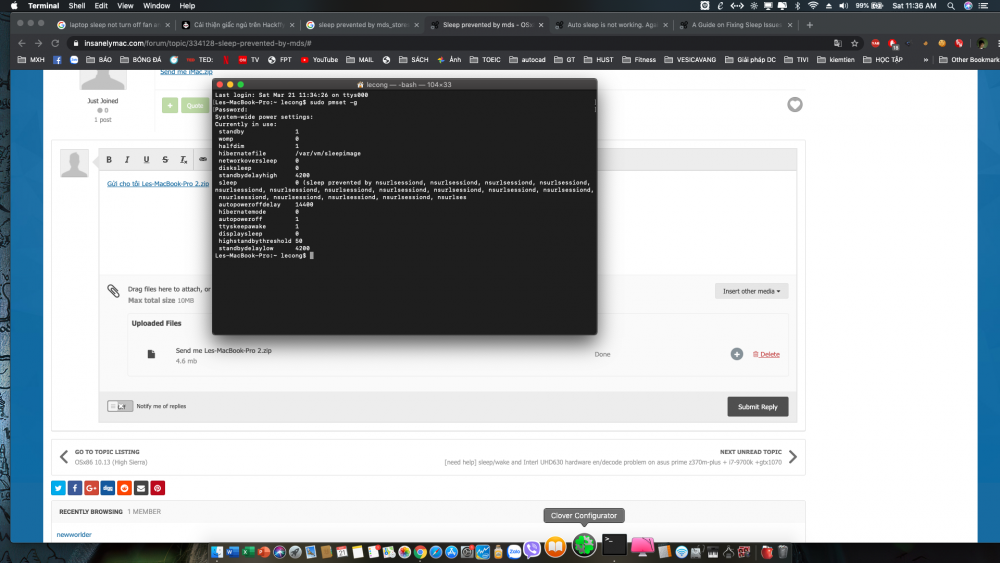
Task: Toggle strikethrough in the reply editor
Action: [x=165, y=159]
